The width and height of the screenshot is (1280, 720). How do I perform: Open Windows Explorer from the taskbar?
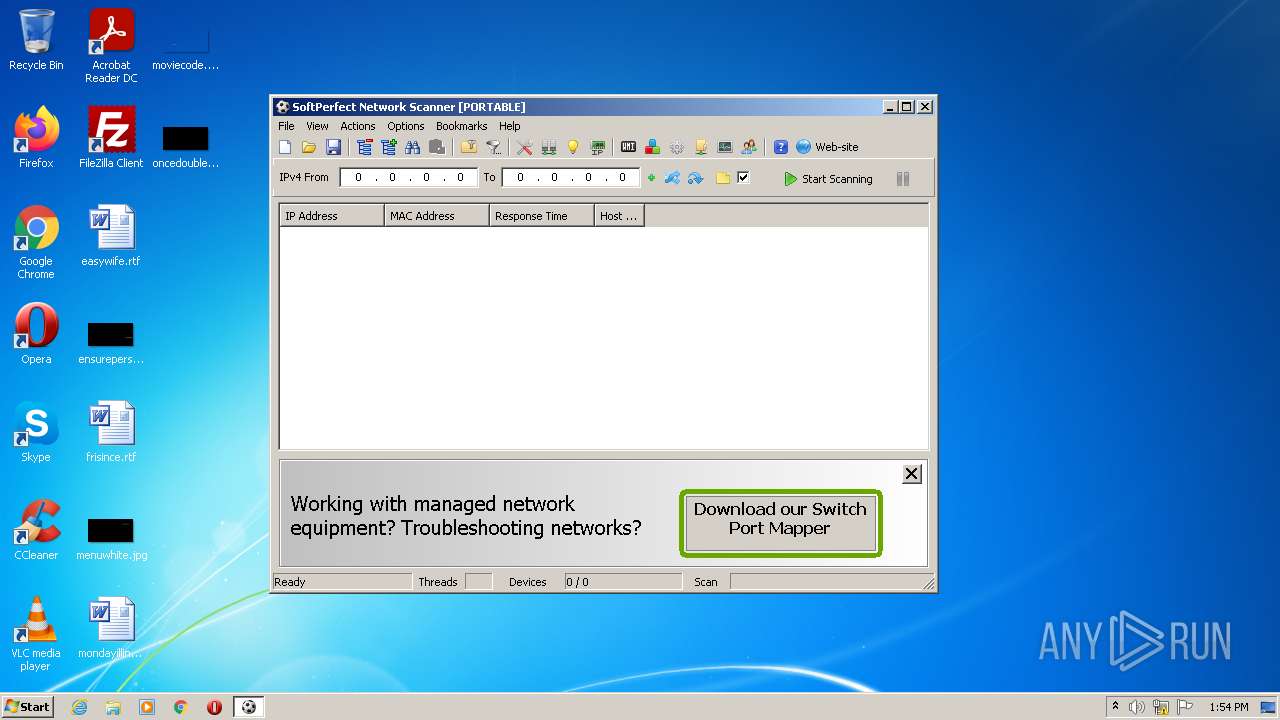(113, 707)
